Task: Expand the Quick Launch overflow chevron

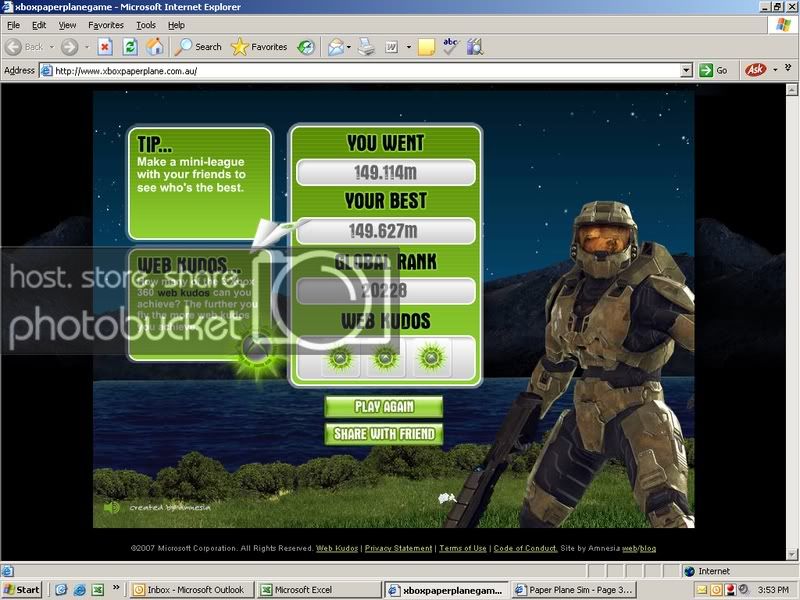Action: (x=116, y=587)
